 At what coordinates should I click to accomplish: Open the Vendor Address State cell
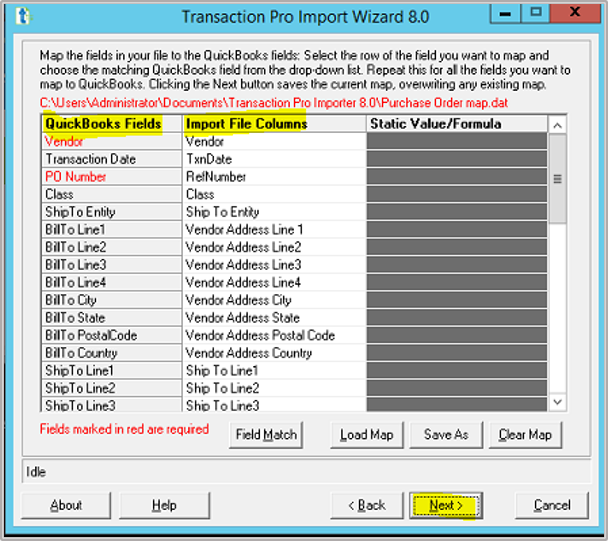coord(274,318)
